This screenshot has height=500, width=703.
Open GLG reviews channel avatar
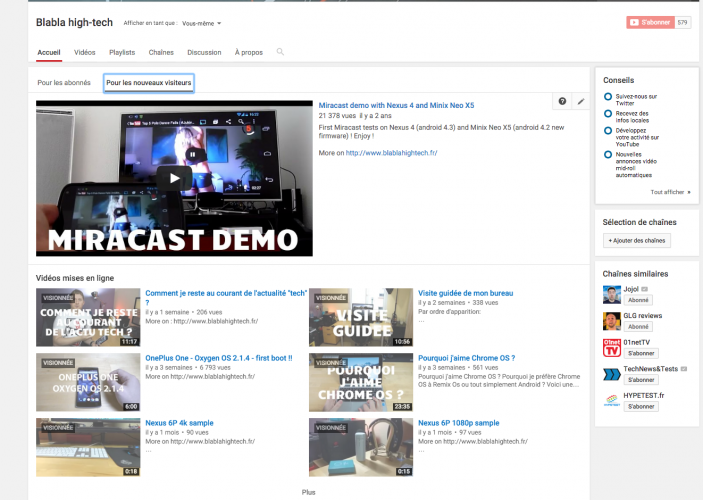[612, 321]
